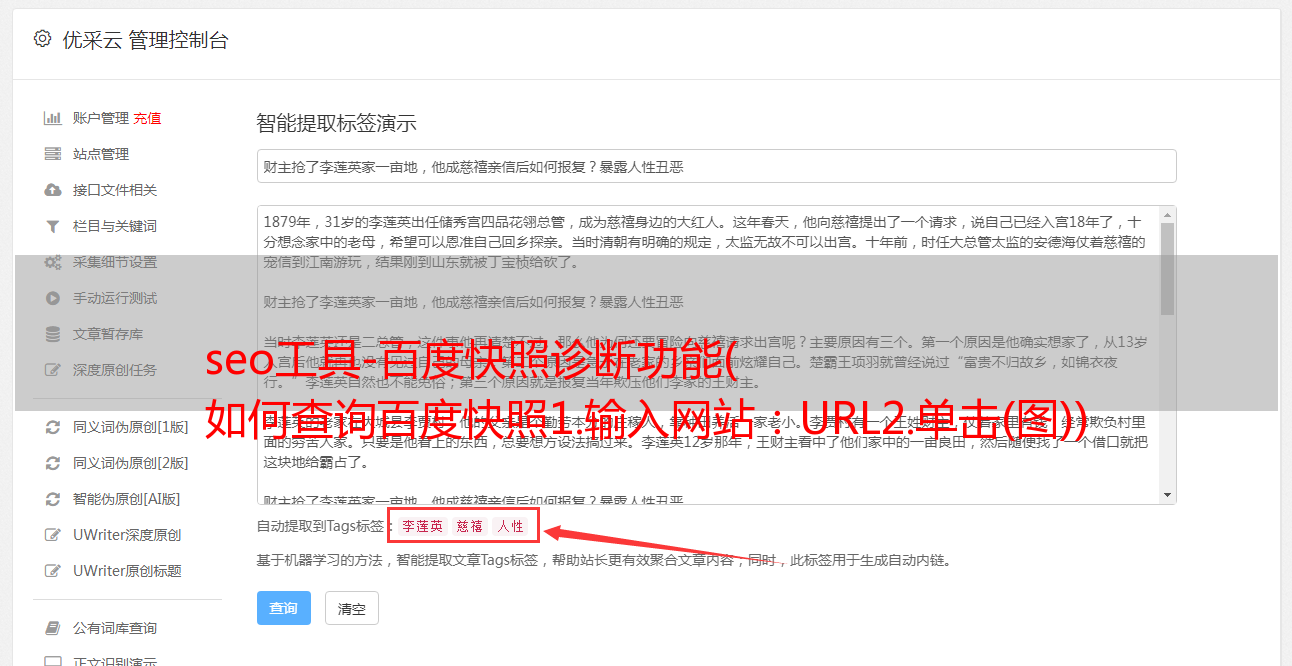1292x666 pixels.
Task: Click the textarea scrollbar up arrow
Action: click(1167, 215)
